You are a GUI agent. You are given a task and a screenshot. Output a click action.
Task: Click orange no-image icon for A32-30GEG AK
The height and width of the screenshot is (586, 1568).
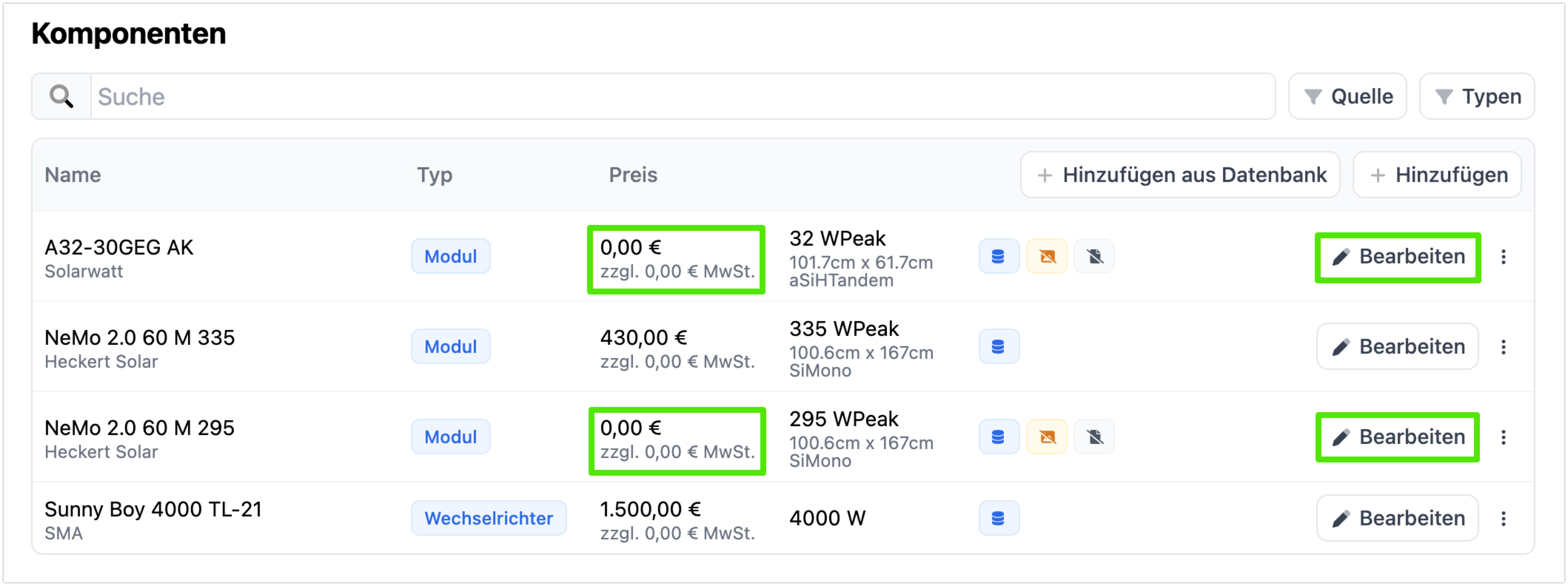point(1046,256)
